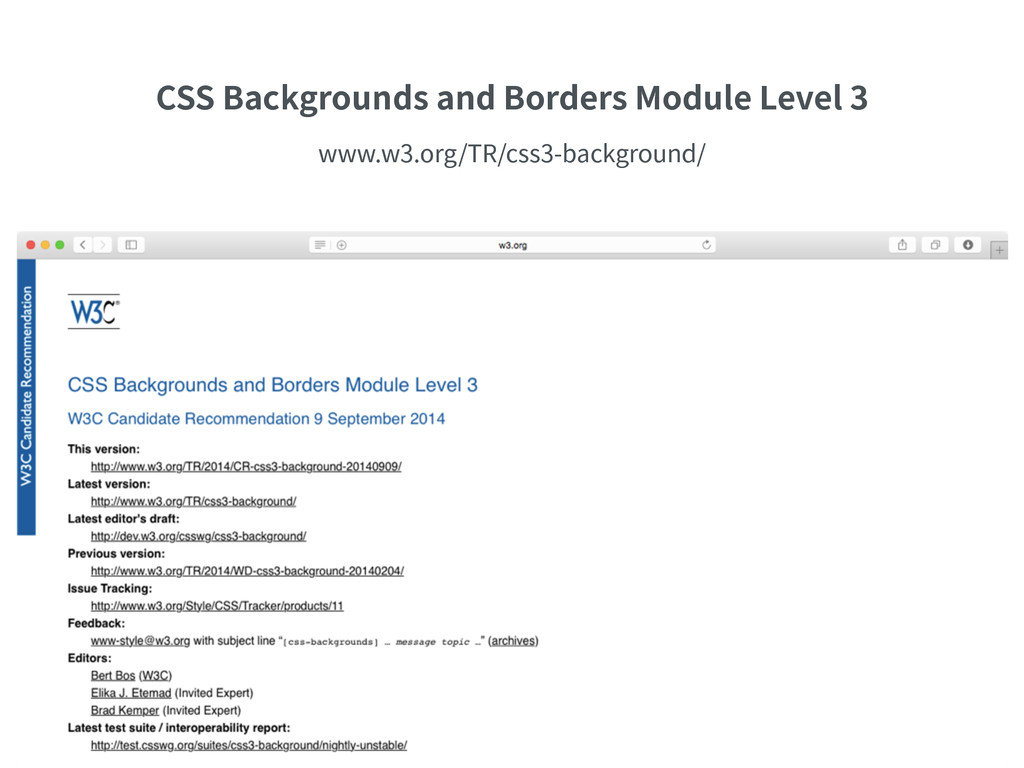Click the slide URL www.w3.org/TR/css3-background/
The image size is (1024, 768).
coord(512,154)
